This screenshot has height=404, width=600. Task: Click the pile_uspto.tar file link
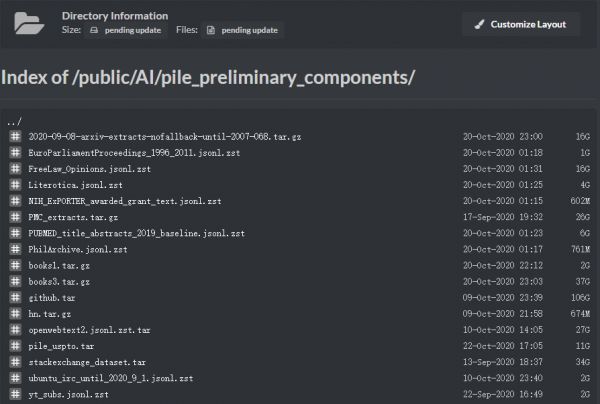[61, 346]
